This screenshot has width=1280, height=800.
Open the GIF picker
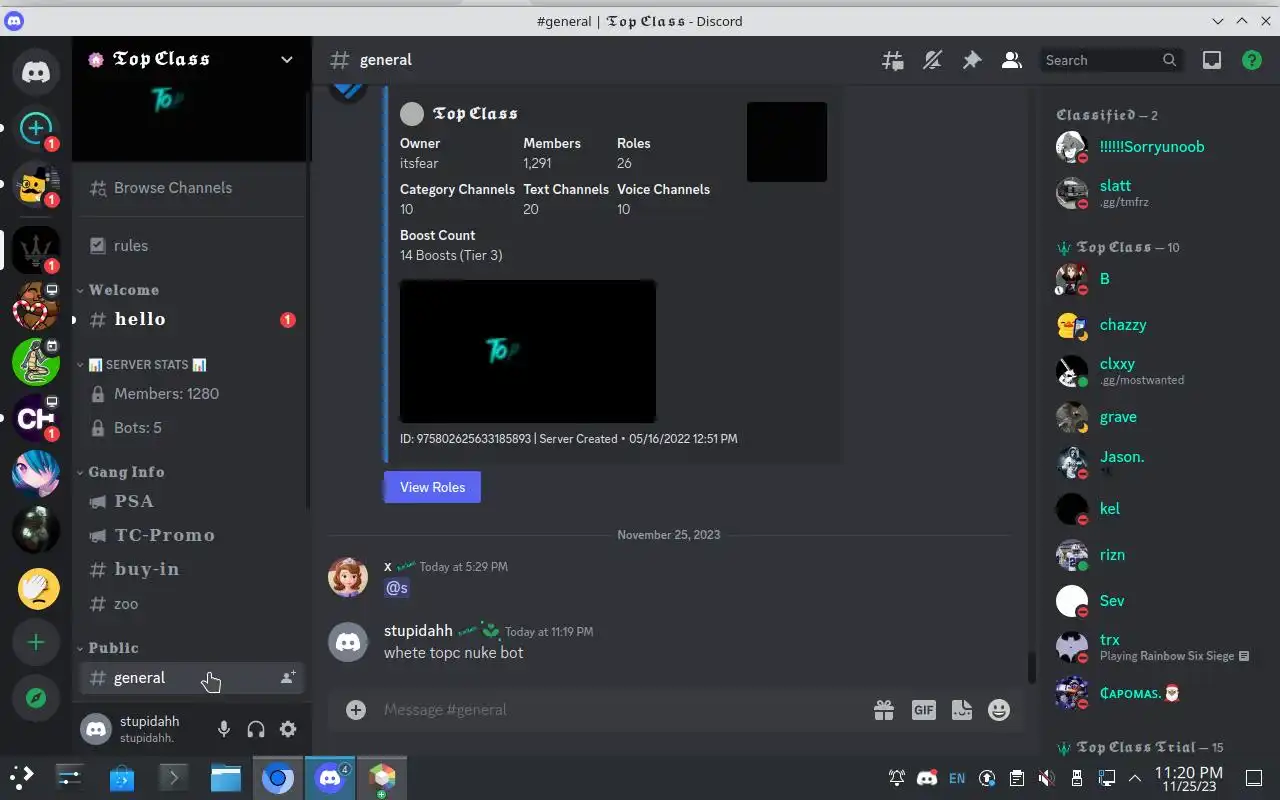pos(923,710)
